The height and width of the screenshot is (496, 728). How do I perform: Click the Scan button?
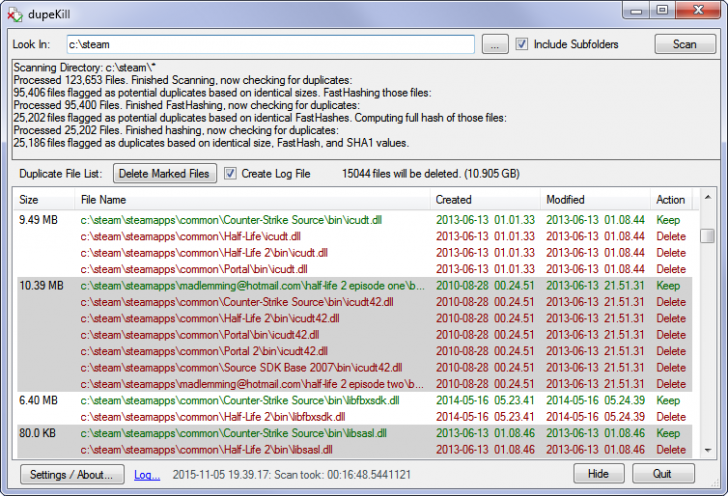click(685, 44)
